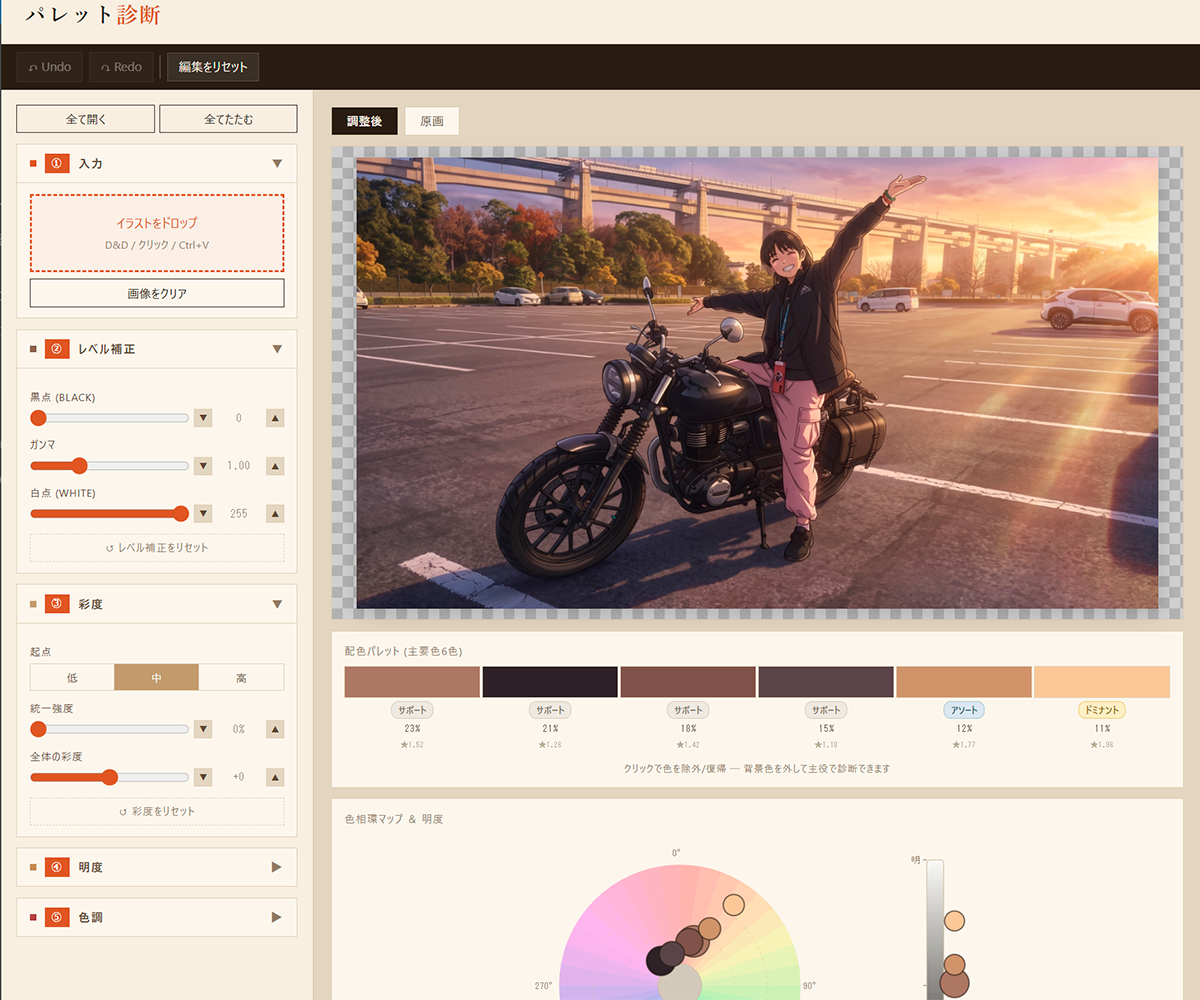The width and height of the screenshot is (1200, 1000).
Task: Toggle the 23% light brown palette swatch
Action: [x=413, y=682]
